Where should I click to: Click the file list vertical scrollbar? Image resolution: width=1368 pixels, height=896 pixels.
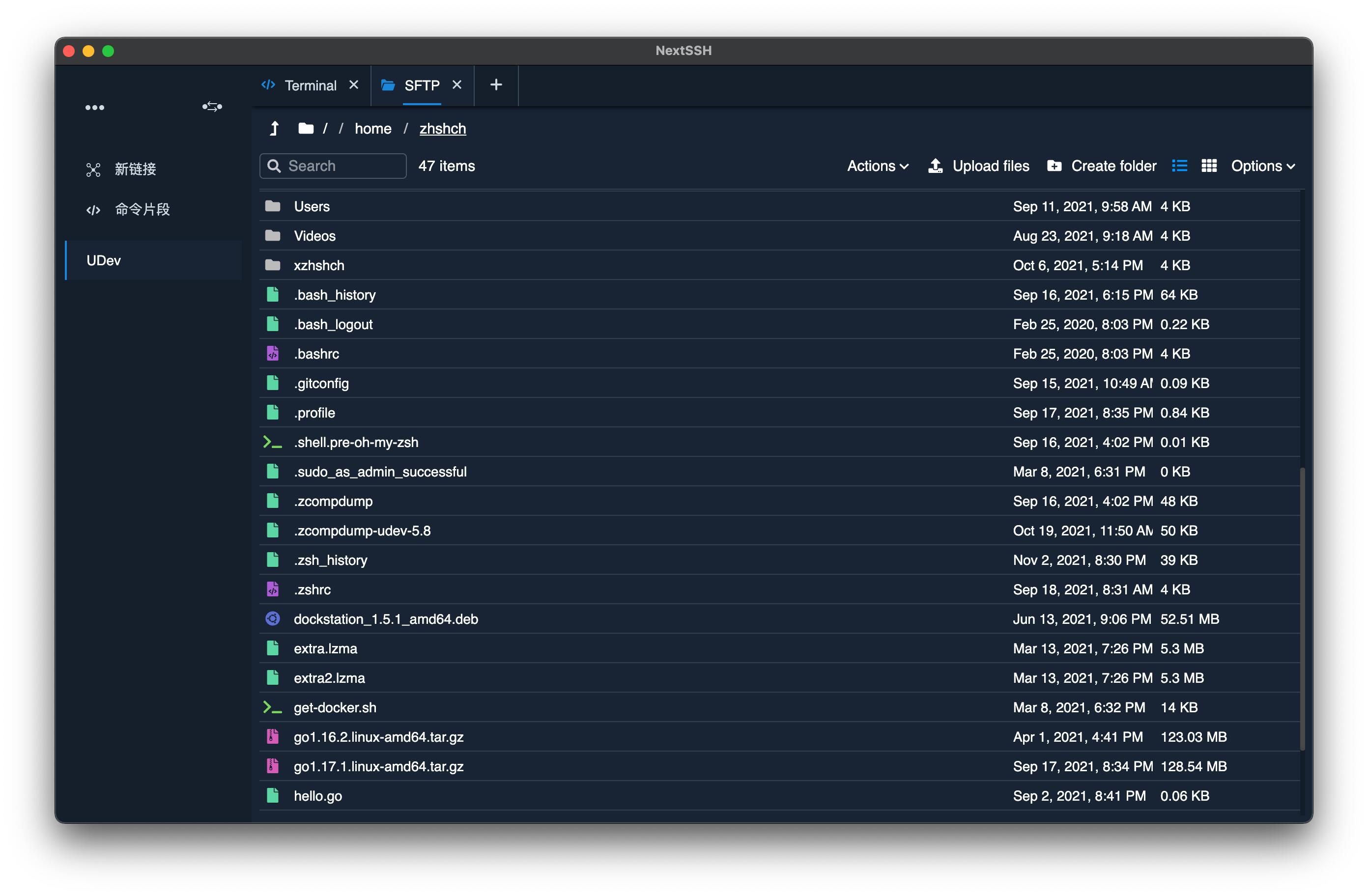(1303, 608)
